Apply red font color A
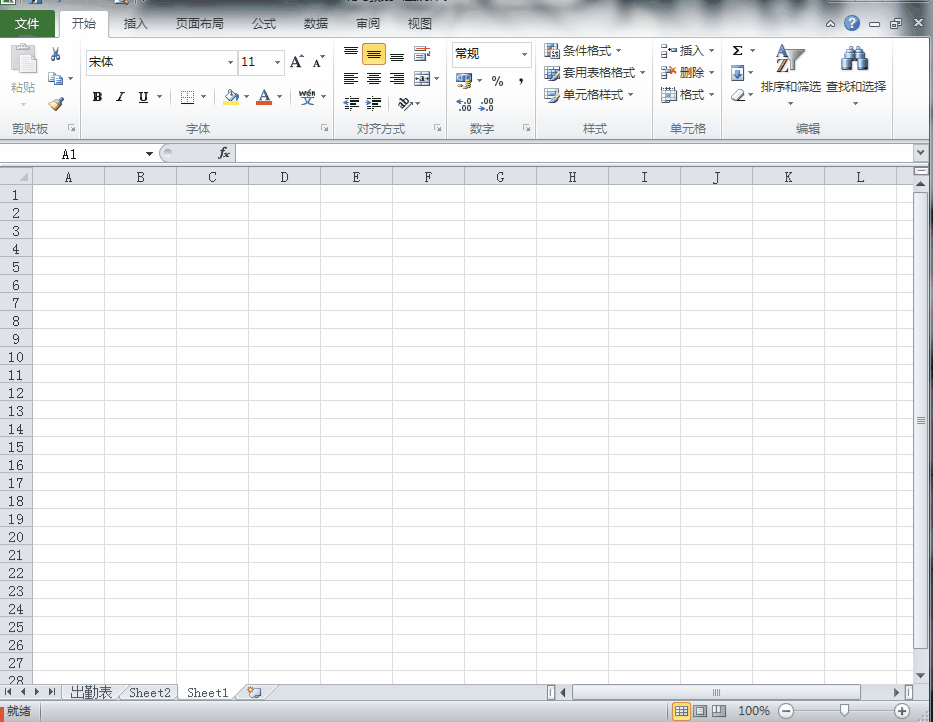 (x=264, y=96)
